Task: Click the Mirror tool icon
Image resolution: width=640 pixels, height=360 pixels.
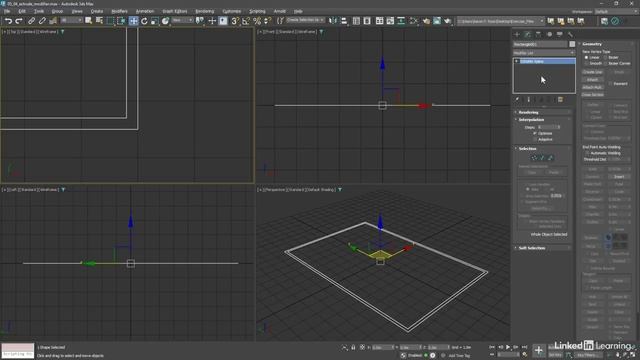Action: pyautogui.click(x=333, y=21)
